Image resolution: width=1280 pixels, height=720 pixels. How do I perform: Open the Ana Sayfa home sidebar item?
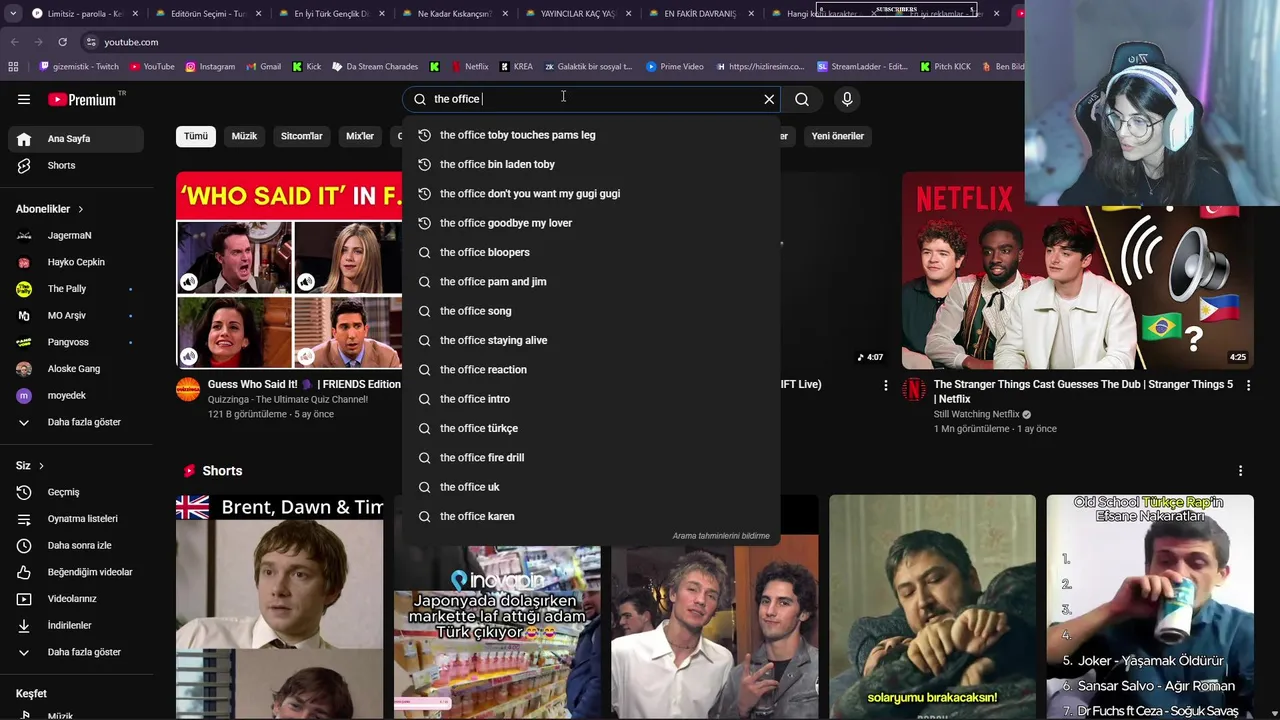[x=76, y=139]
